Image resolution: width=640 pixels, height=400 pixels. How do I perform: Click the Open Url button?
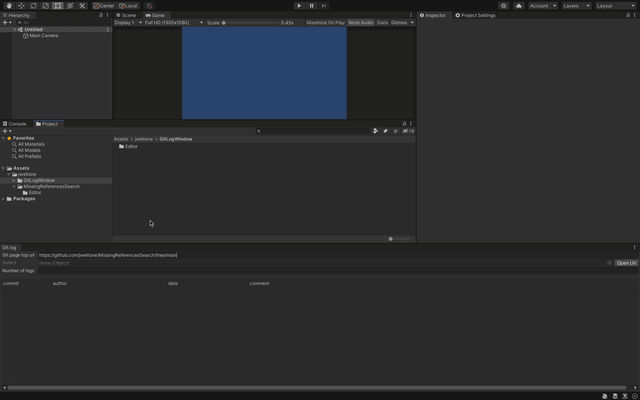627,263
